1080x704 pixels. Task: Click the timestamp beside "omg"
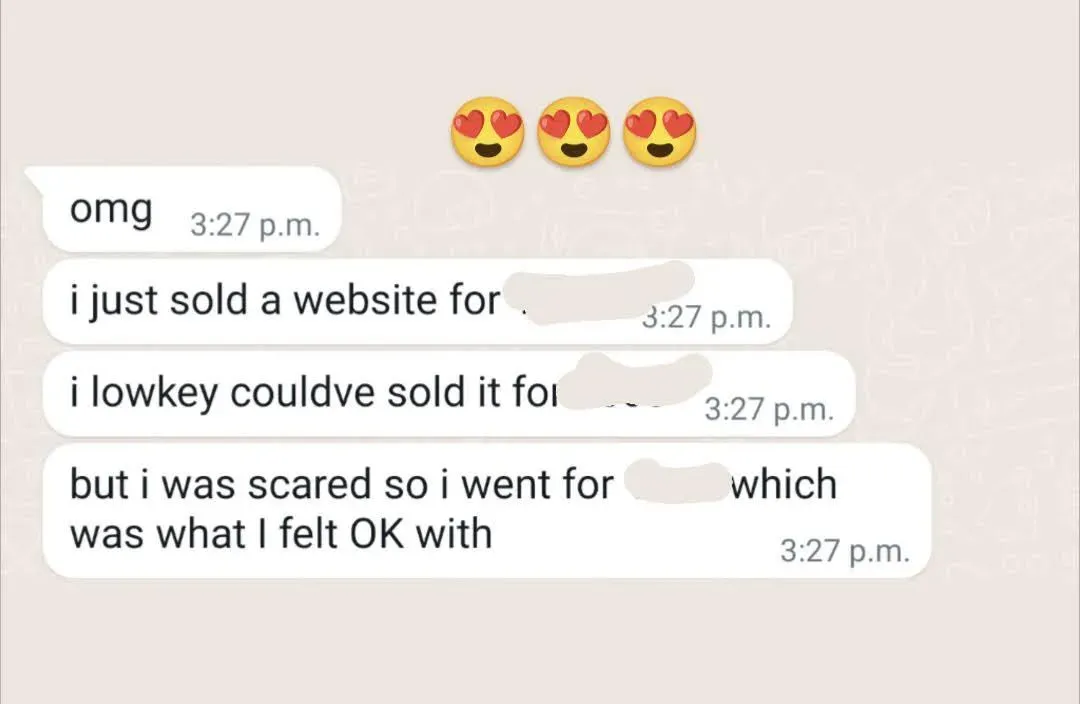(255, 225)
